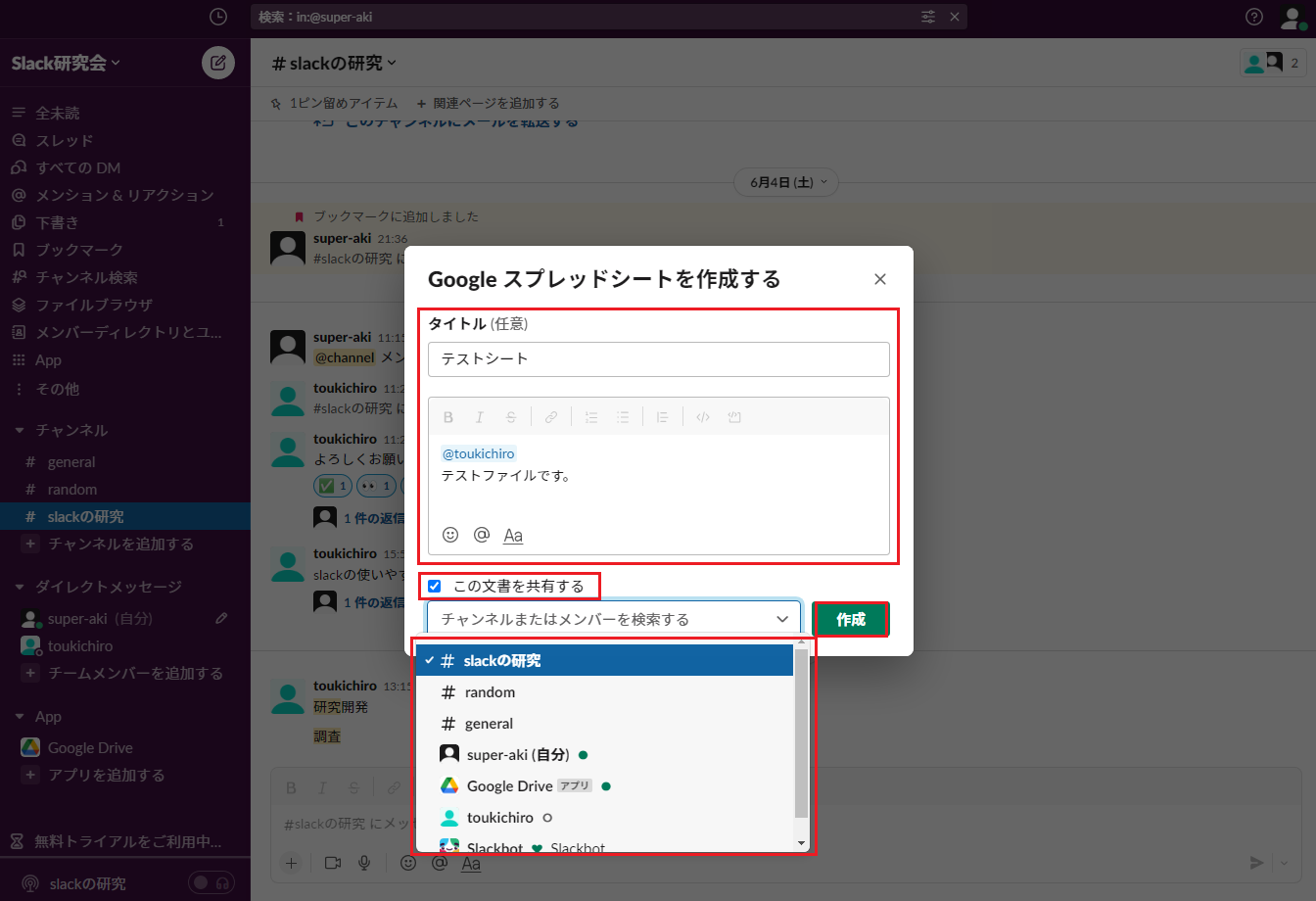
Task: Click the mention @ icon in dialog
Action: click(481, 535)
